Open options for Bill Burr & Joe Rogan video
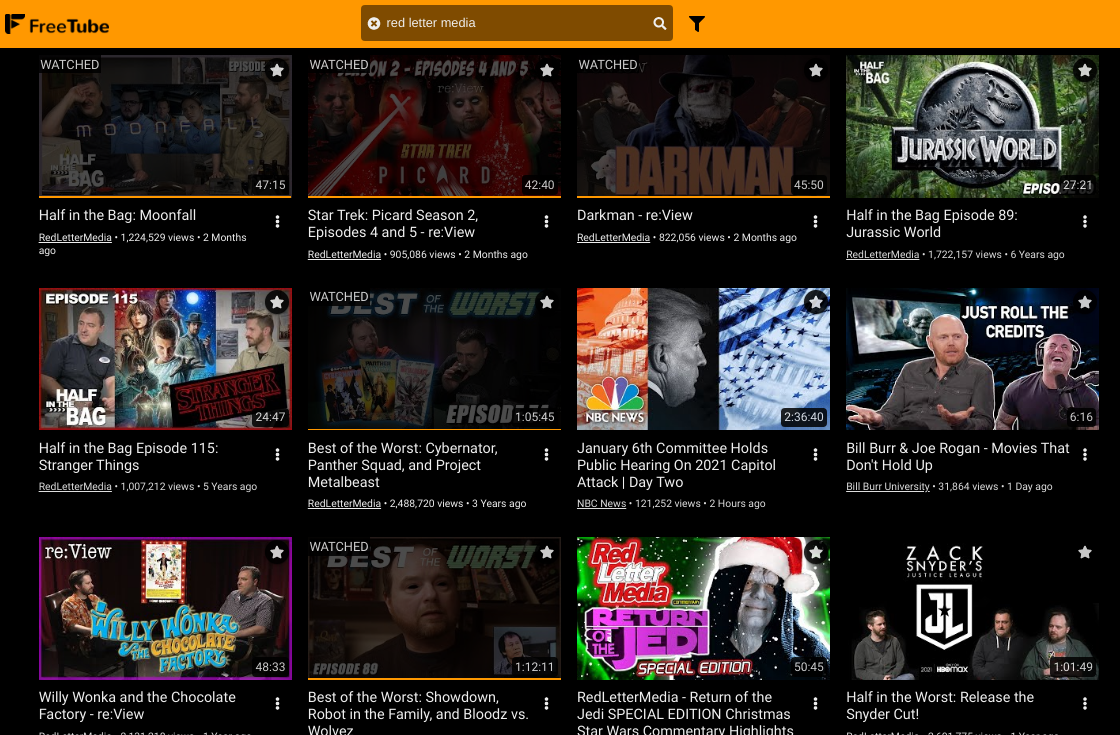This screenshot has height=735, width=1120. coord(1084,454)
